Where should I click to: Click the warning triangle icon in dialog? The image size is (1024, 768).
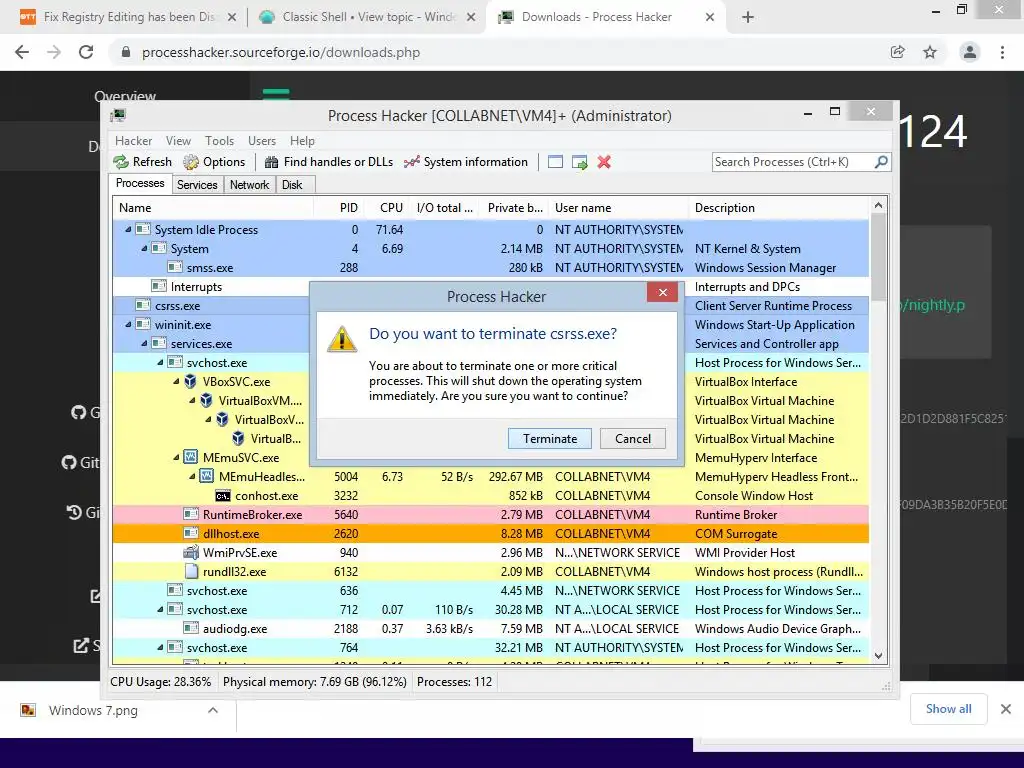[342, 340]
